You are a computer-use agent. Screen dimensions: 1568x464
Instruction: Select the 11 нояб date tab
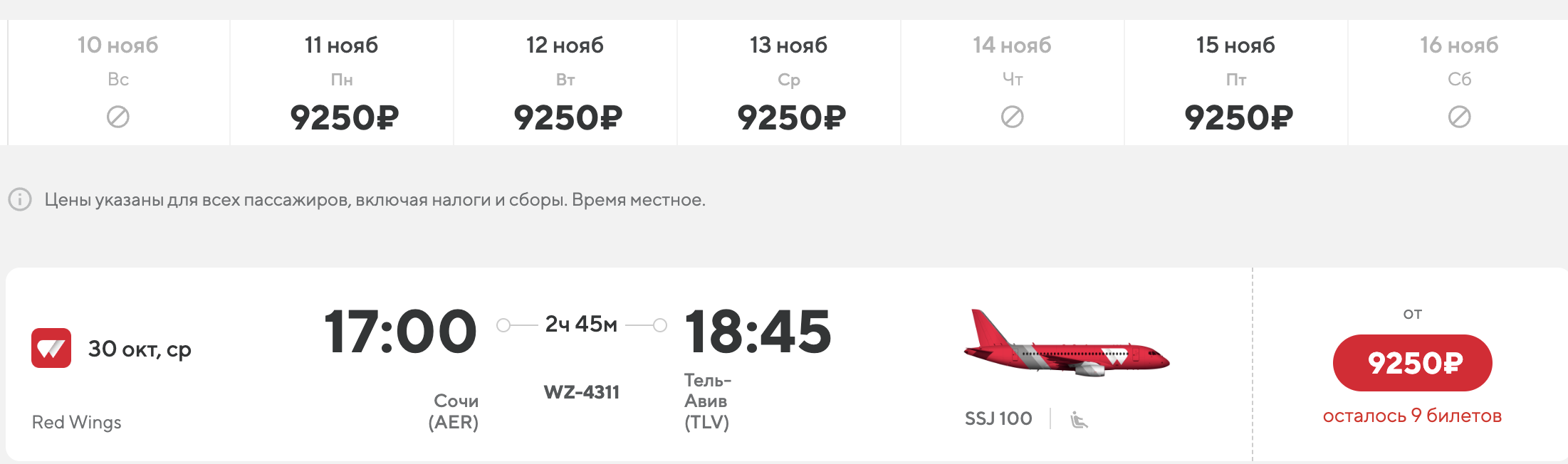pos(342,83)
